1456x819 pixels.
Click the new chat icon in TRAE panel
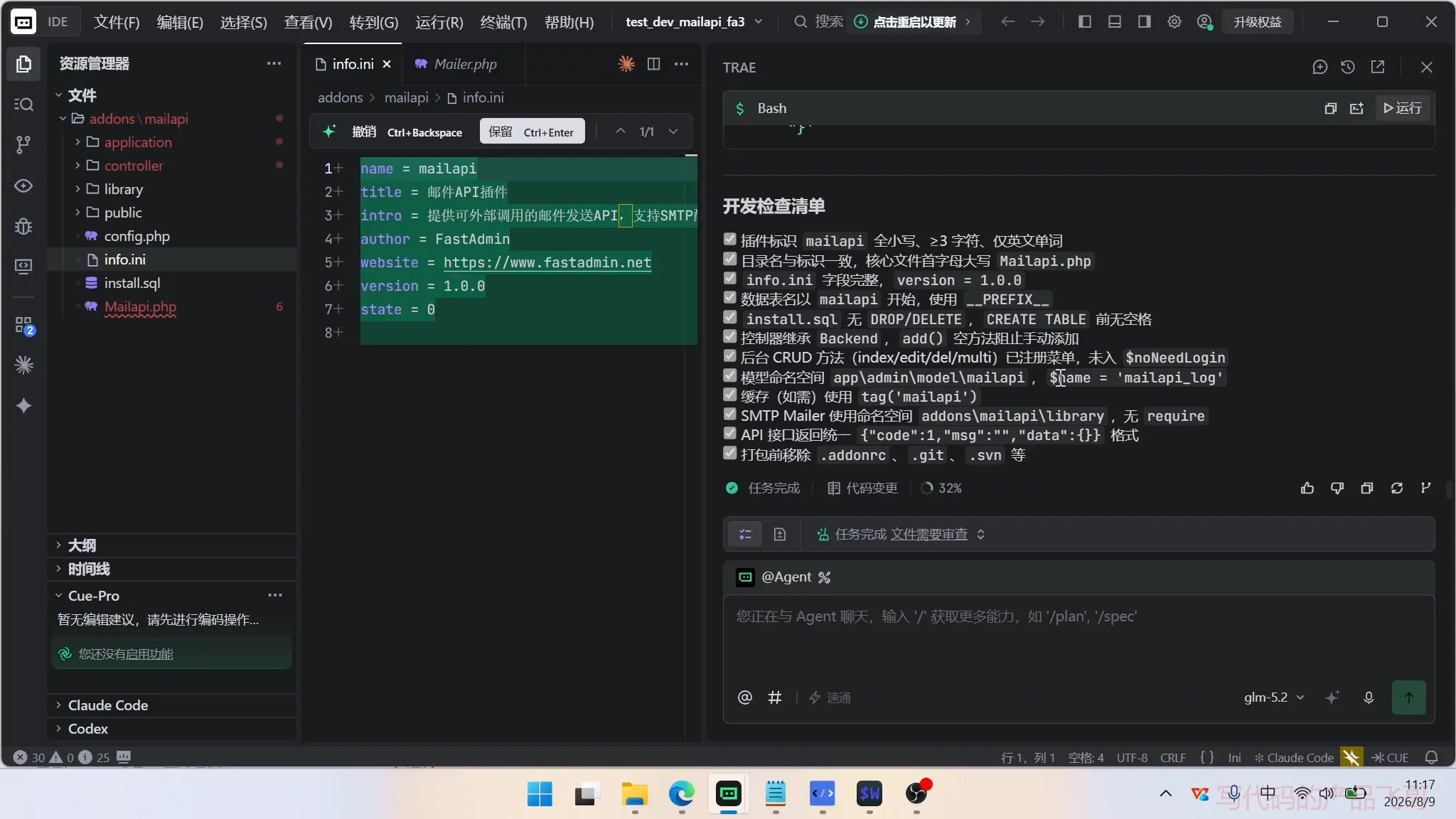tap(1319, 67)
